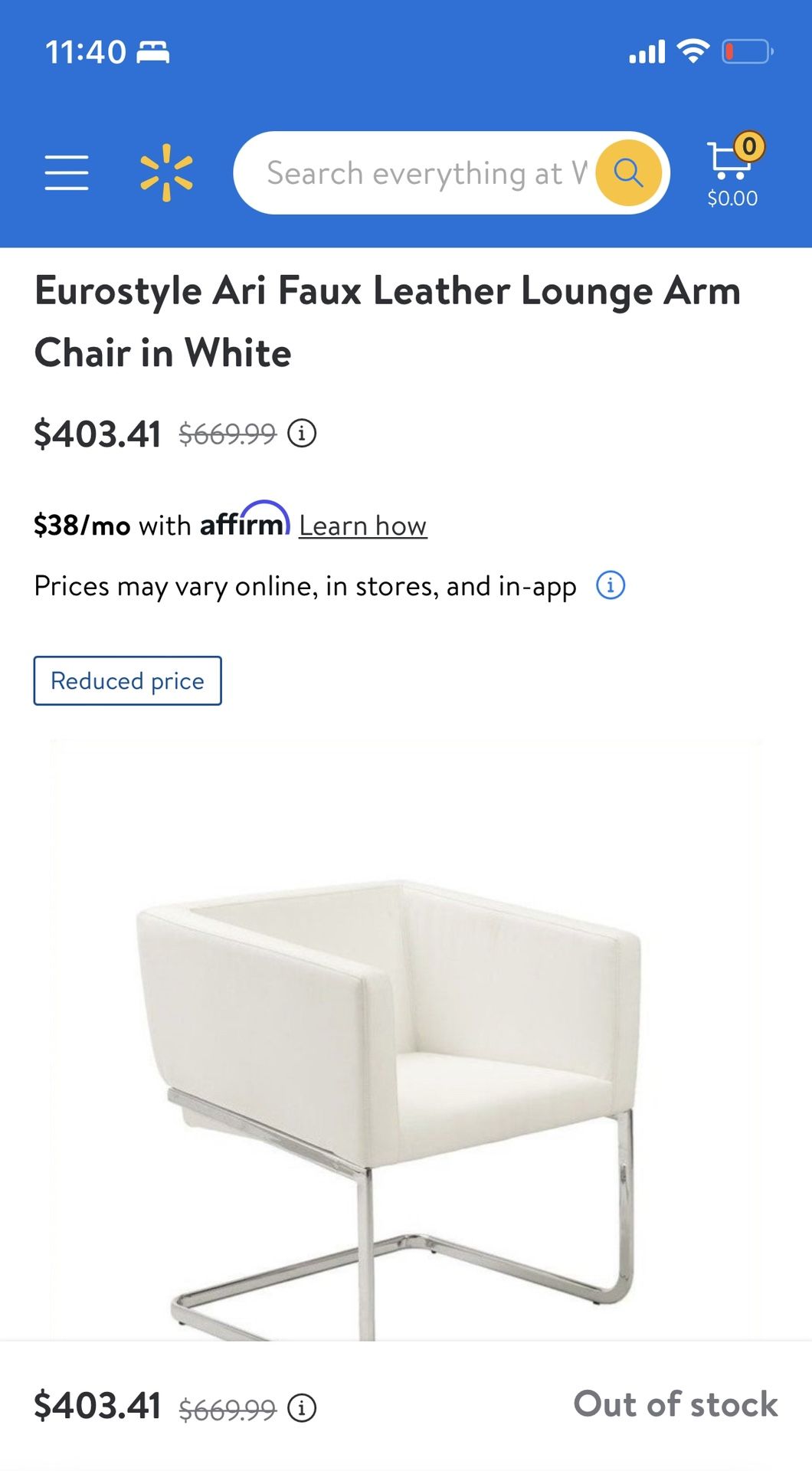Open the white lounge chair product image
This screenshot has height=1471, width=812.
tap(406, 1073)
